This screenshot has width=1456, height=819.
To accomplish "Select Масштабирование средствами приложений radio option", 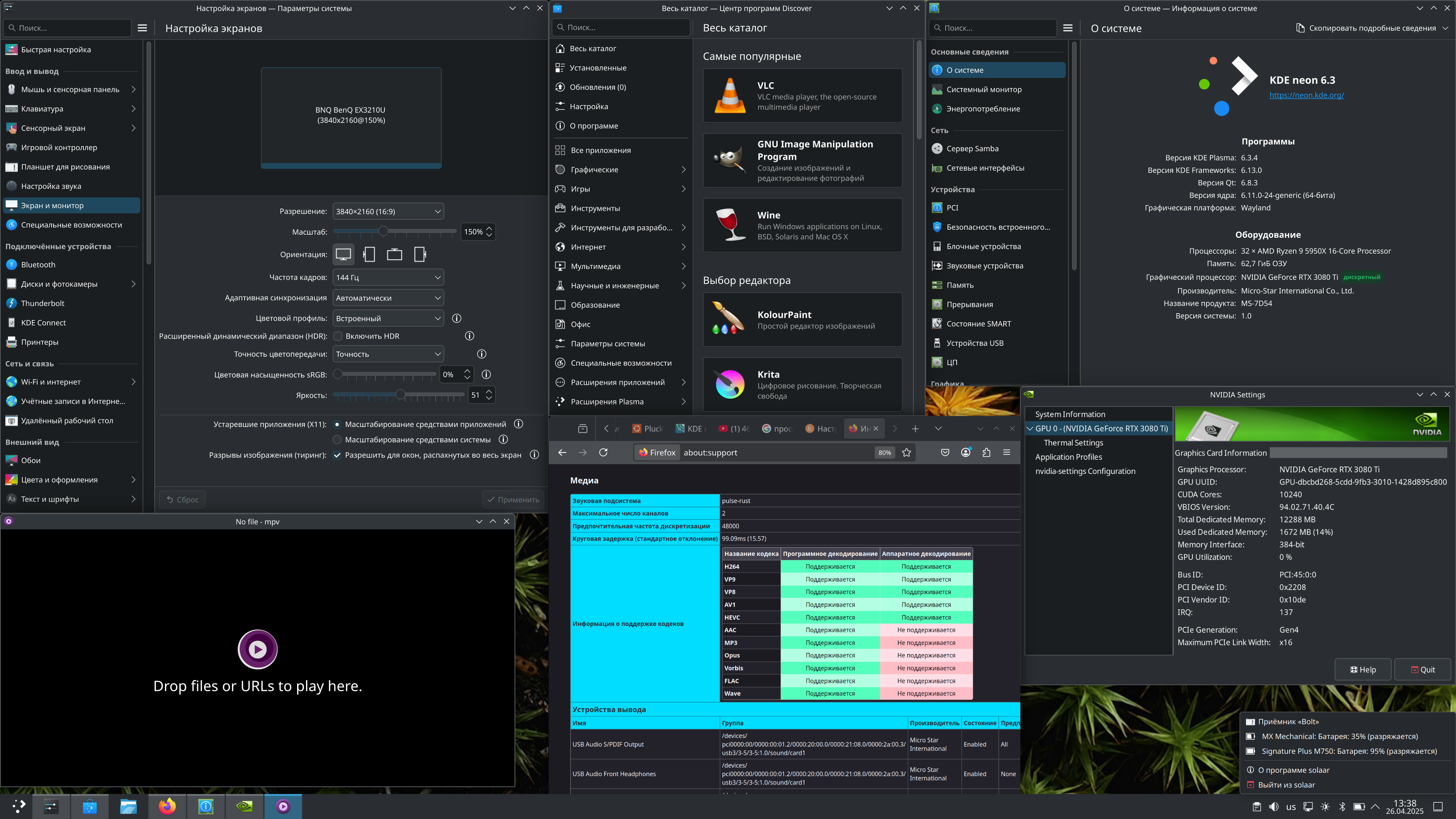I will click(337, 424).
